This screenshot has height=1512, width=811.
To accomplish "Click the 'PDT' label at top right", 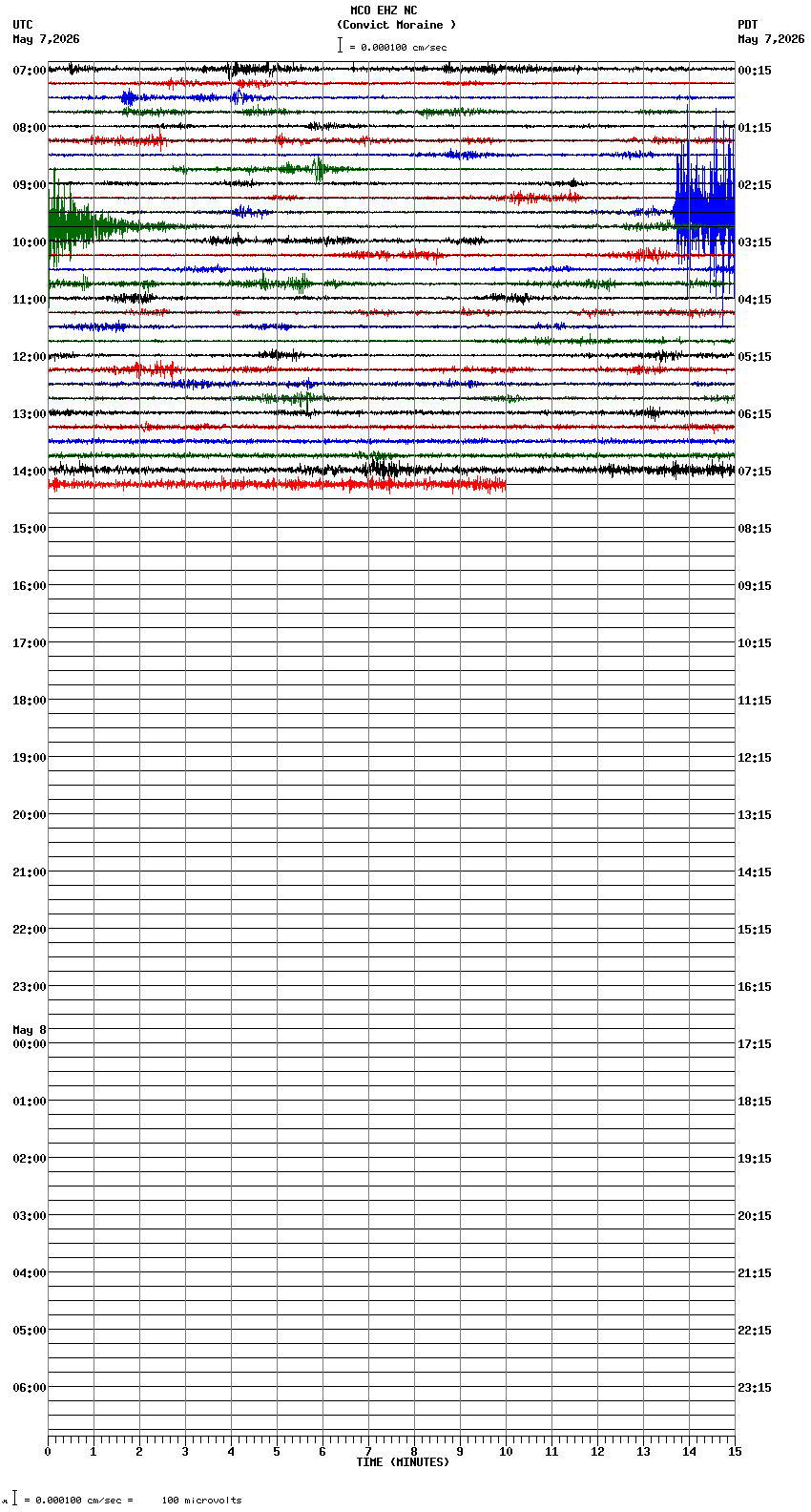I will pos(747,25).
